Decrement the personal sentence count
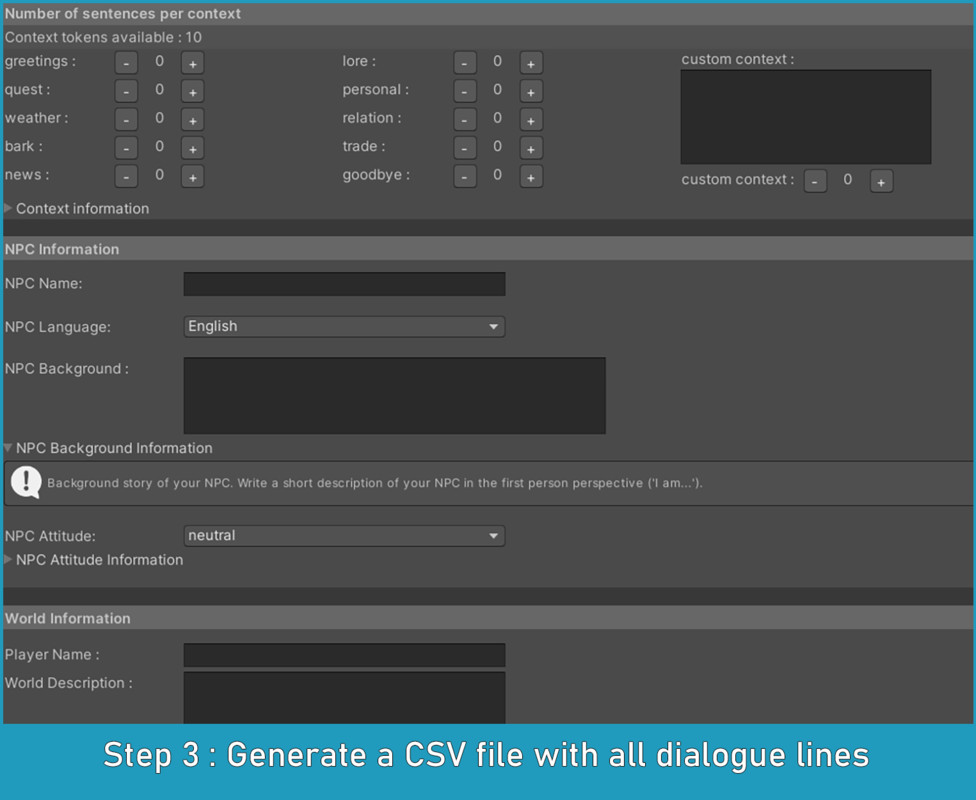 (464, 90)
